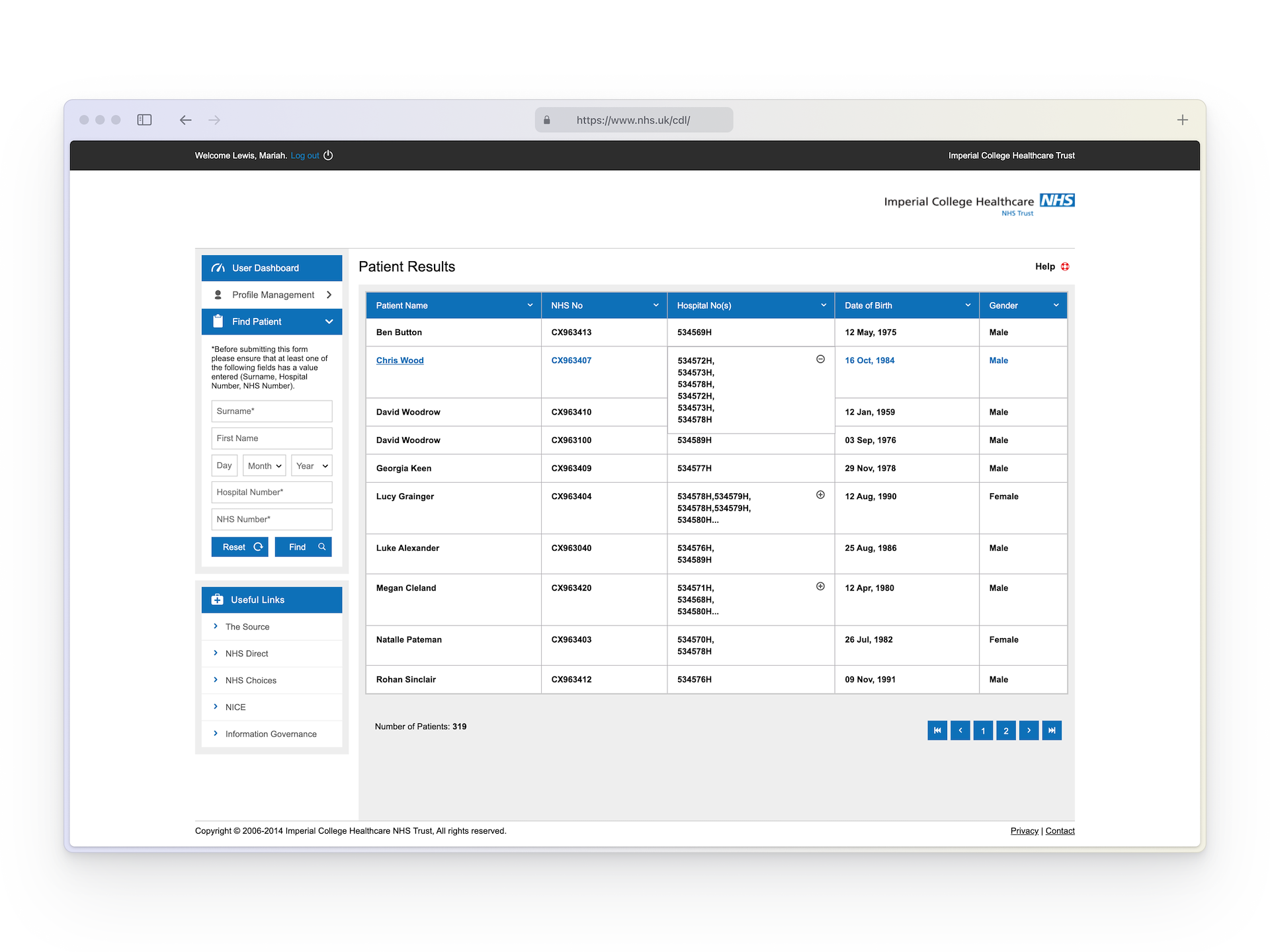Open the Year dropdown

pos(312,465)
